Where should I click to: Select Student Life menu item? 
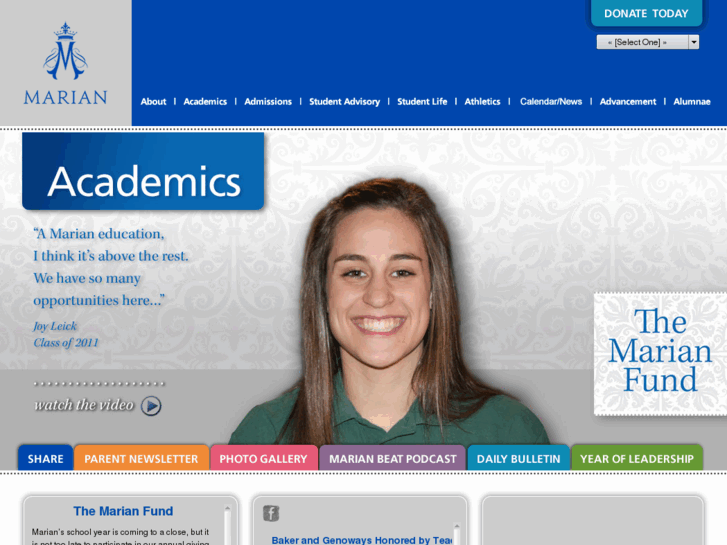point(422,102)
